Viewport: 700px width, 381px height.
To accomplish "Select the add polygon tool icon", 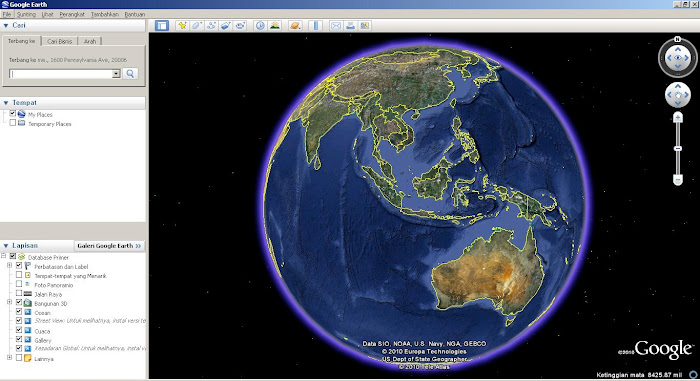I will tap(196, 26).
